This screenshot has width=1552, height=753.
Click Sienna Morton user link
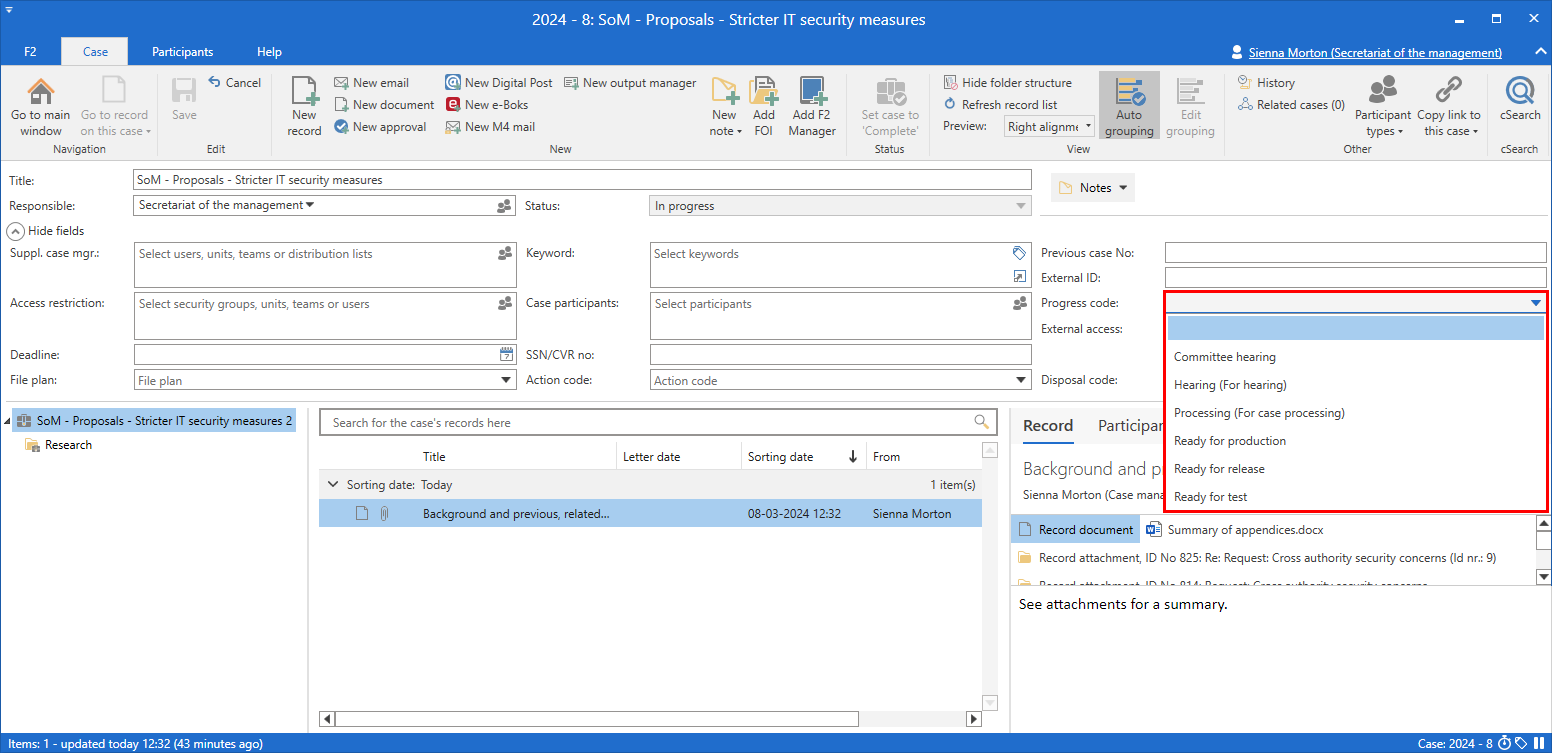[x=1375, y=53]
